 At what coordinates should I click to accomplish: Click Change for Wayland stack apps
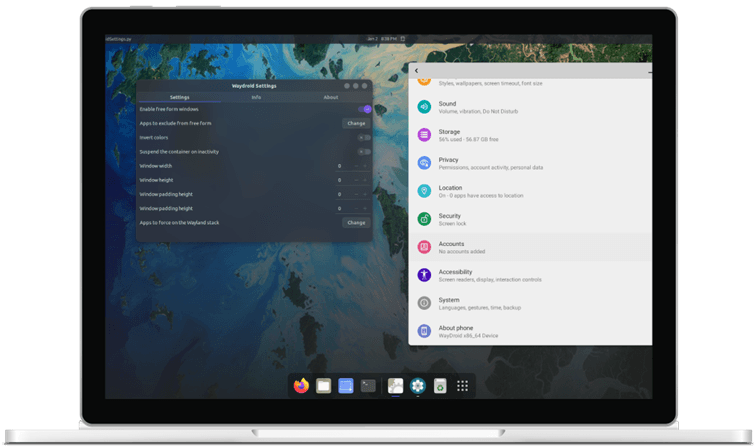coord(356,222)
